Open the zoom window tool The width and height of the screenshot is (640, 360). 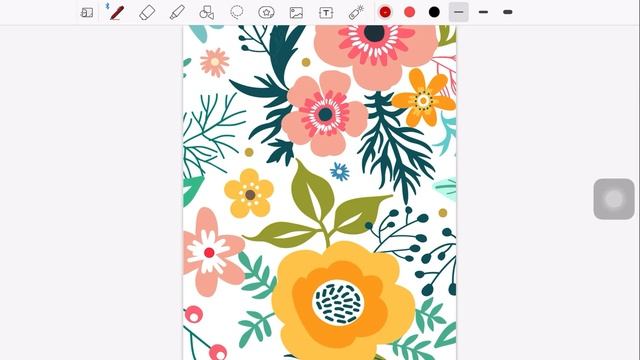pos(87,13)
